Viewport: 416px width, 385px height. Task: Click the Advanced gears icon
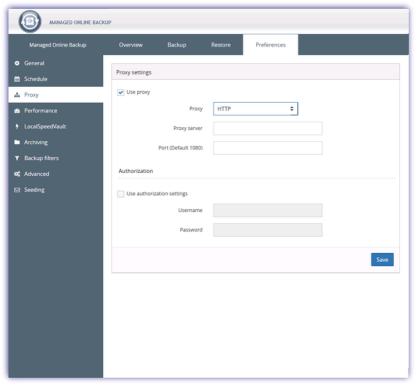[17, 174]
